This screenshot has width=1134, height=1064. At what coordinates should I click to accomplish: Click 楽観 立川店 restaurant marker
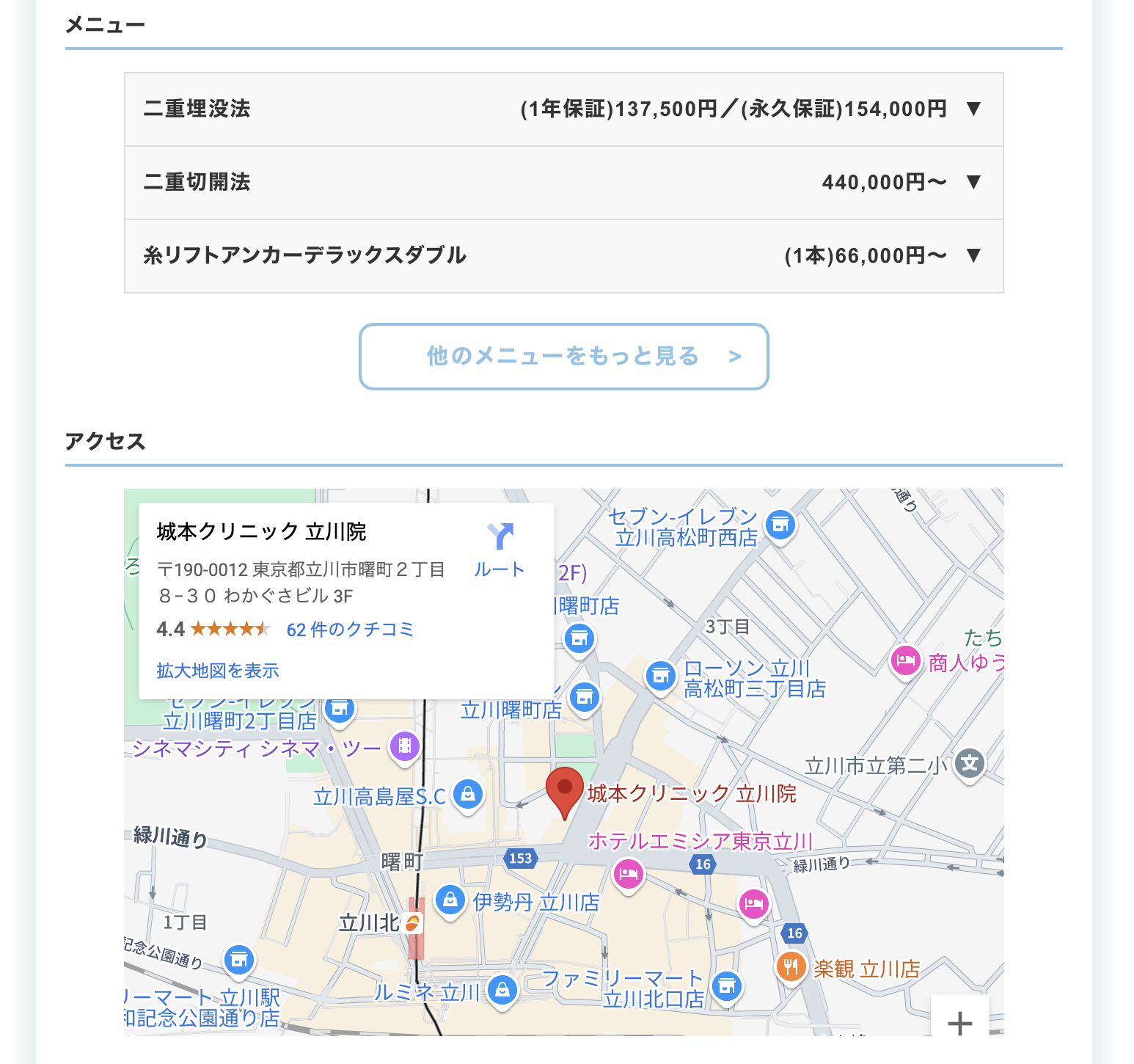pyautogui.click(x=791, y=967)
